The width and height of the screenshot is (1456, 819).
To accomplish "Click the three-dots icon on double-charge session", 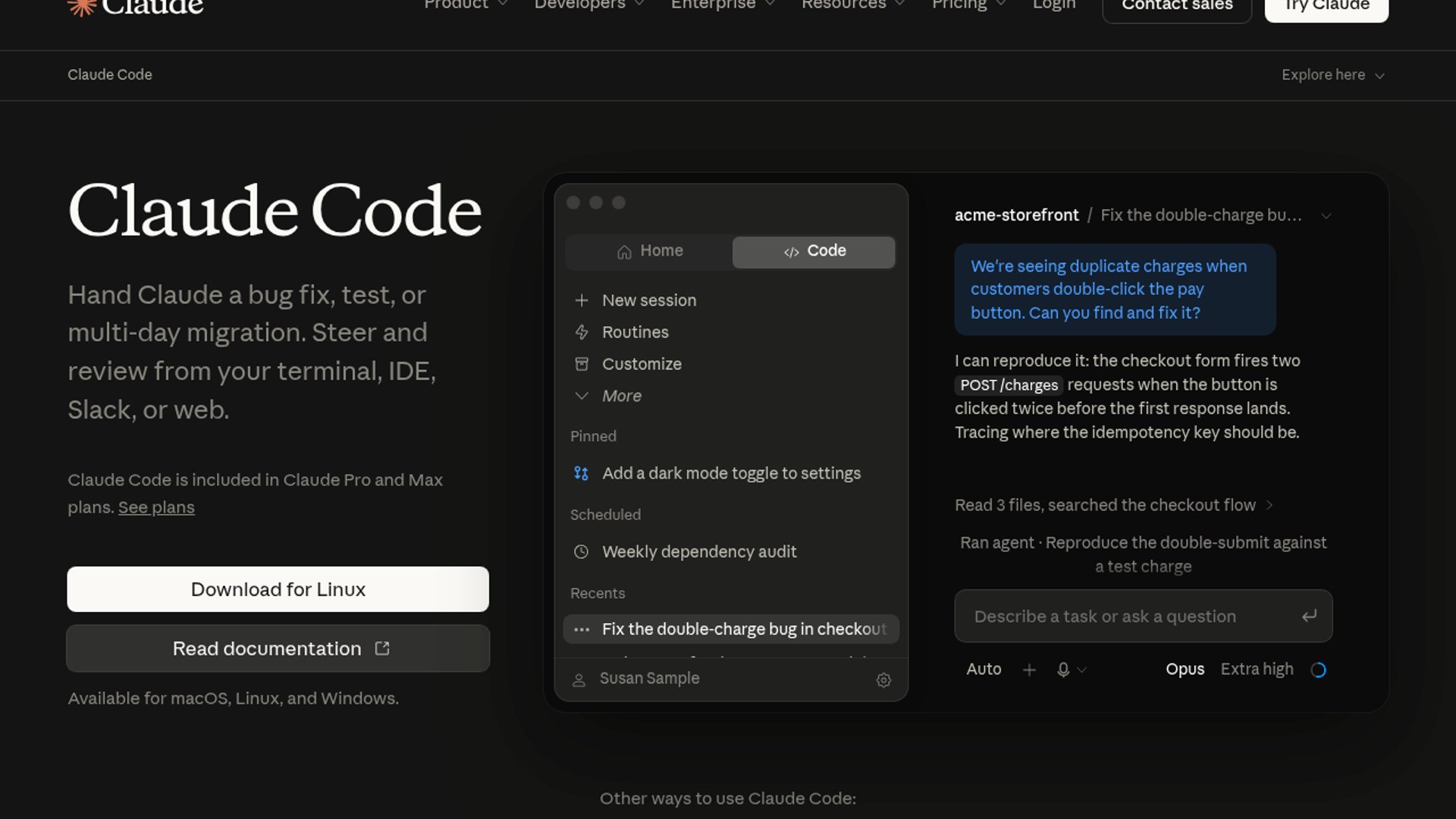I will point(582,629).
